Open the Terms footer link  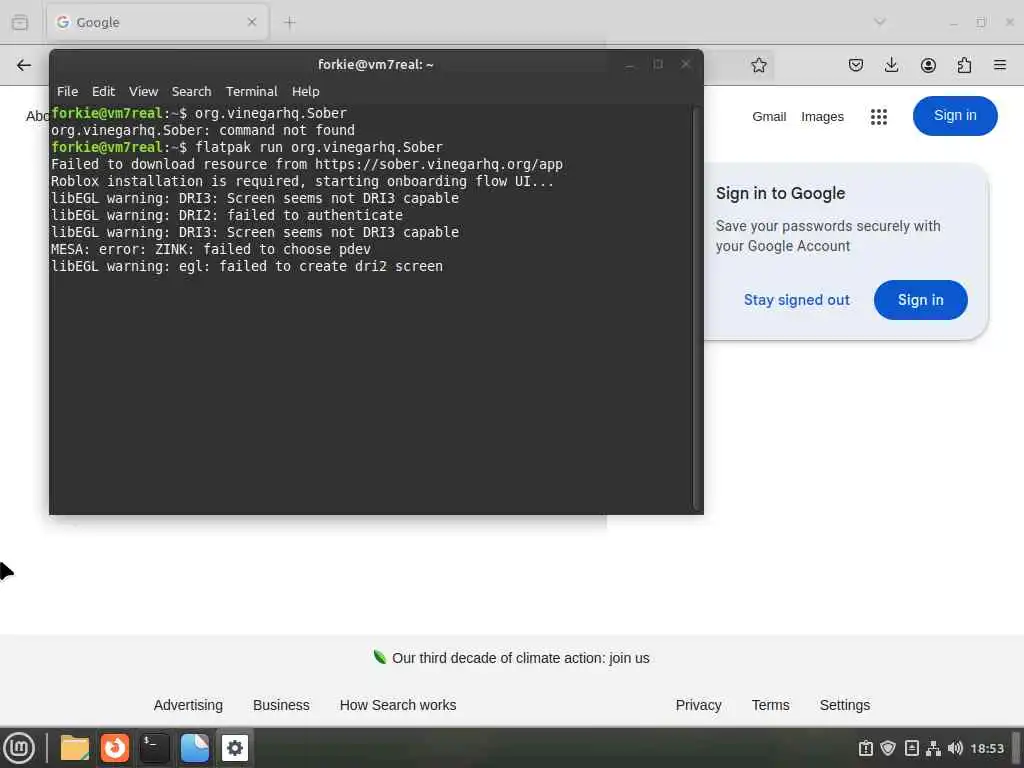(x=770, y=705)
